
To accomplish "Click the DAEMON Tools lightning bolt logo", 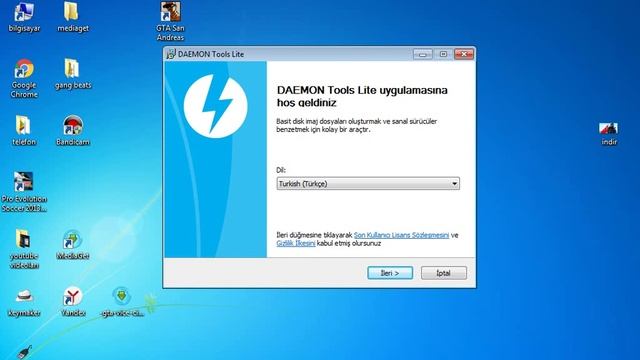I will point(215,106).
